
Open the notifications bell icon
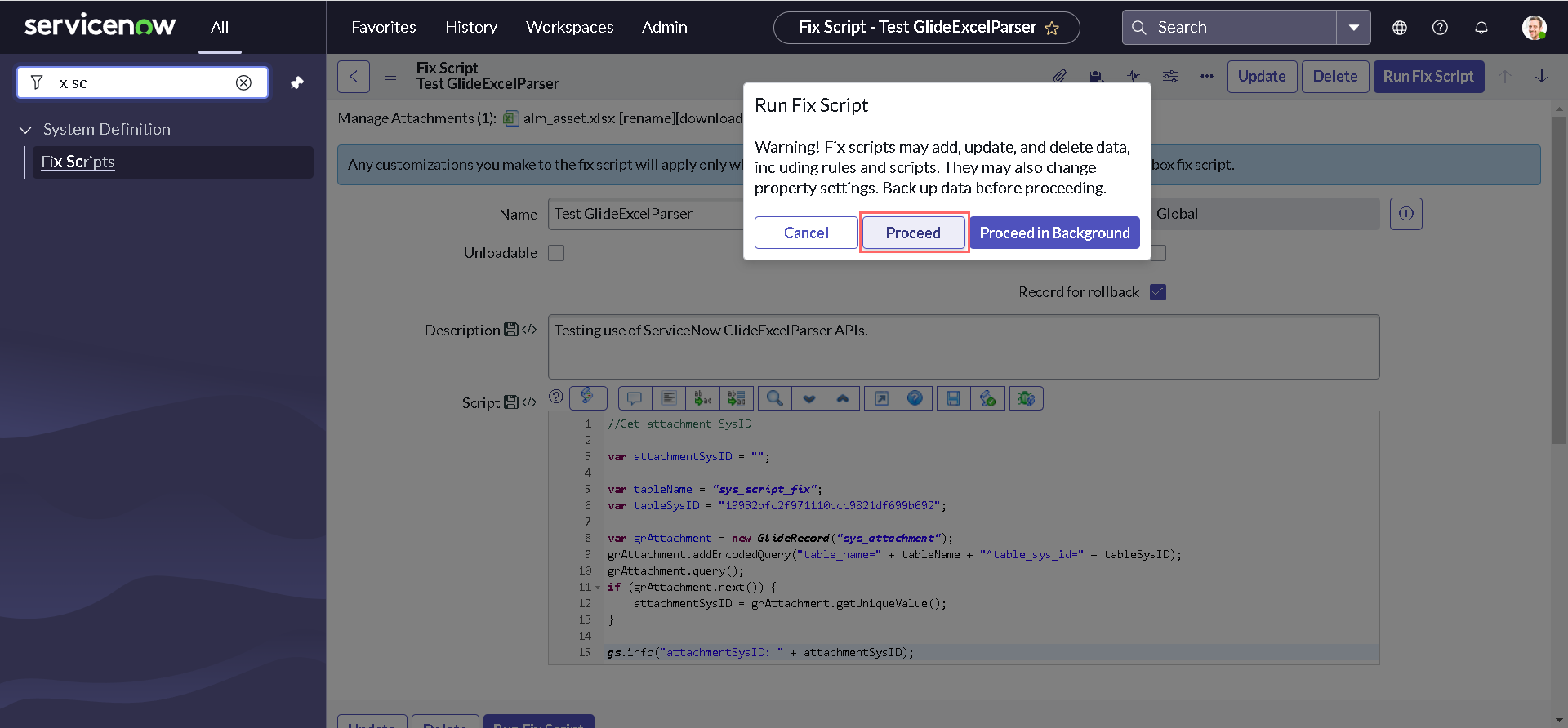coord(1481,28)
